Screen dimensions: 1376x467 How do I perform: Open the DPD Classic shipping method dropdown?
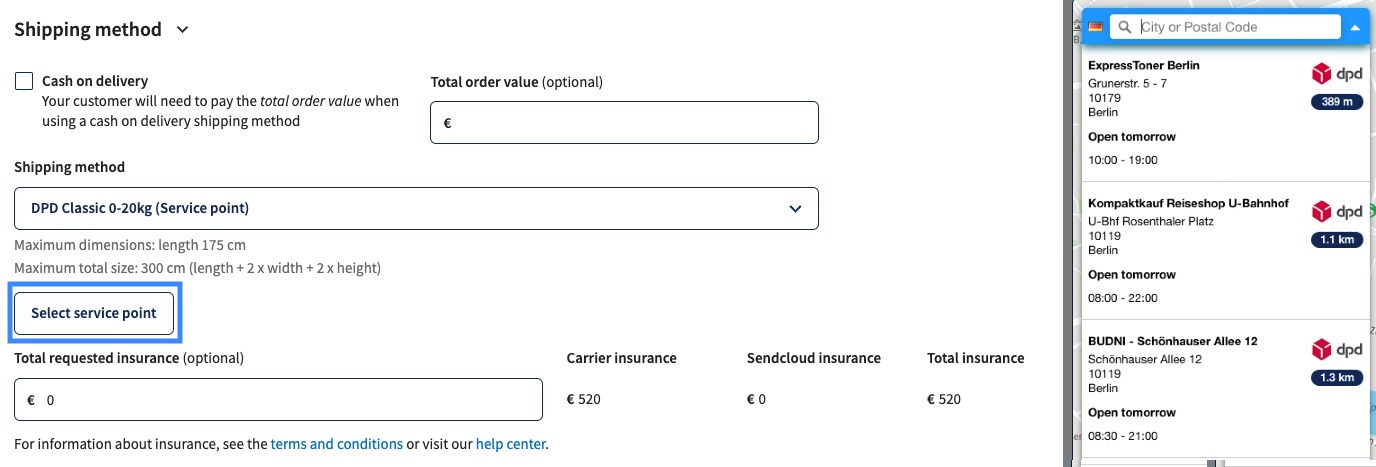tap(416, 208)
